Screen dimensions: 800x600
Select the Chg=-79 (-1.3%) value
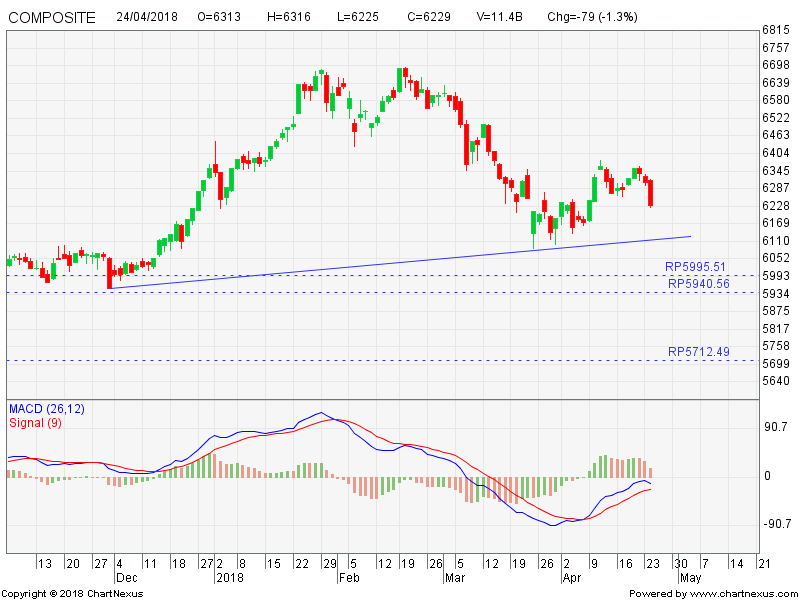click(x=592, y=18)
